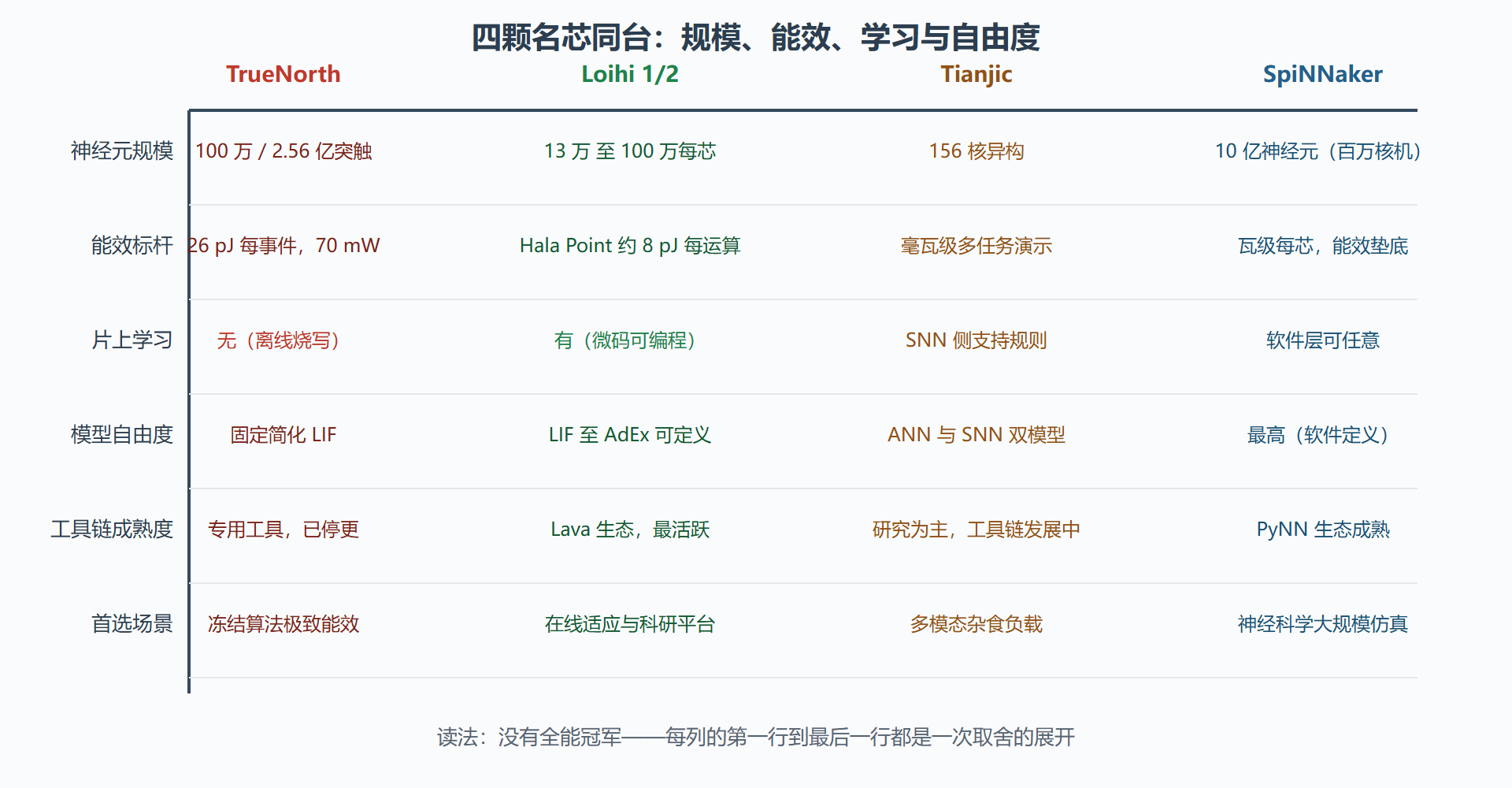Viewport: 1512px width, 788px height.
Task: Select the Tianjic column header
Action: click(976, 74)
